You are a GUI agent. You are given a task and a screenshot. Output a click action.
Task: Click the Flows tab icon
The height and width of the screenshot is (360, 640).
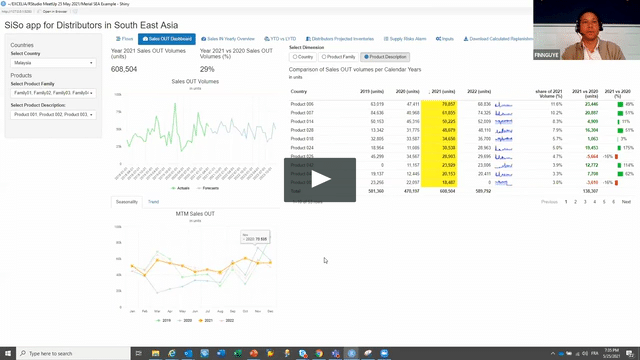click(118, 39)
